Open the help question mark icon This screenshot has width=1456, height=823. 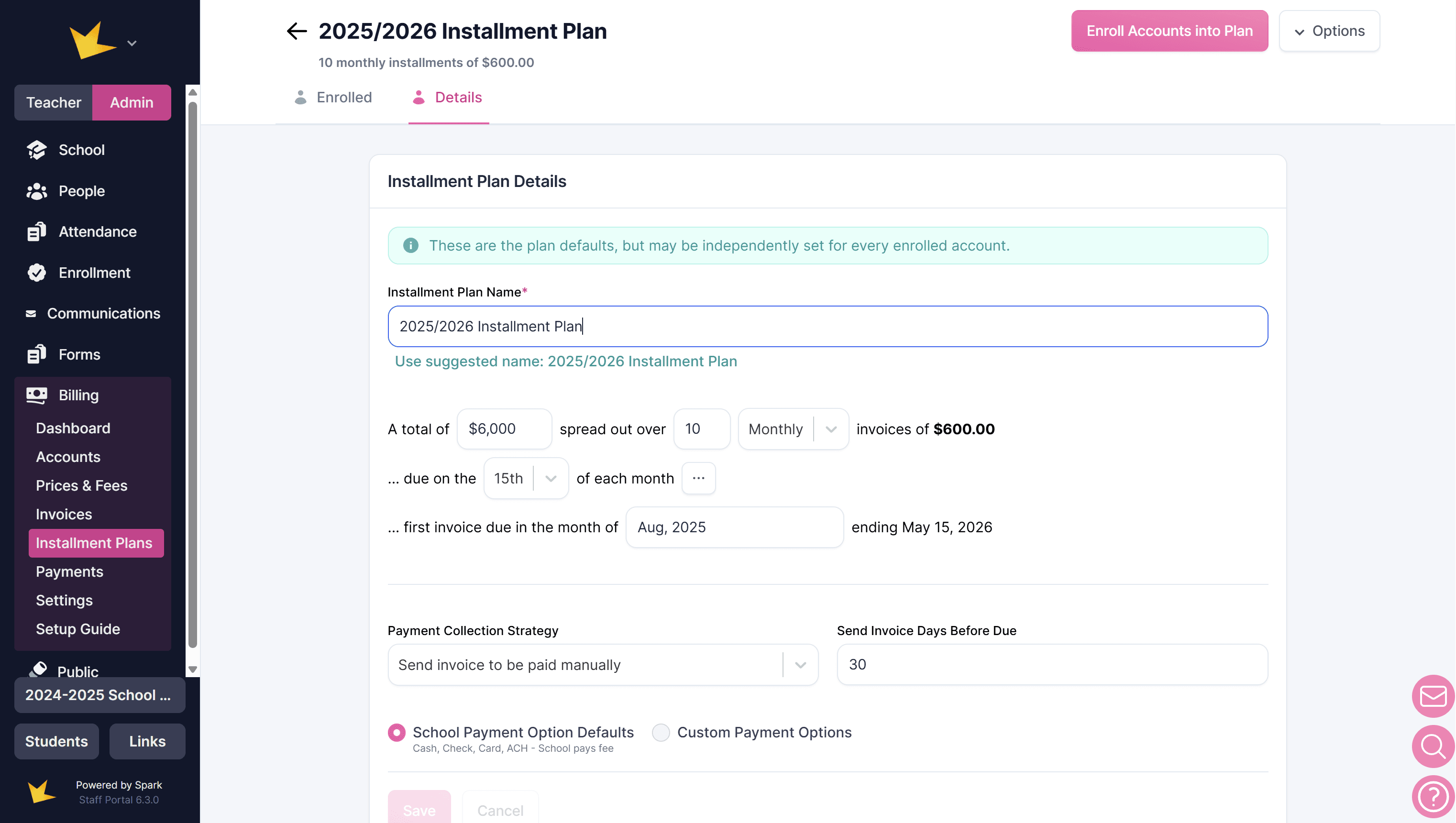click(x=1433, y=796)
